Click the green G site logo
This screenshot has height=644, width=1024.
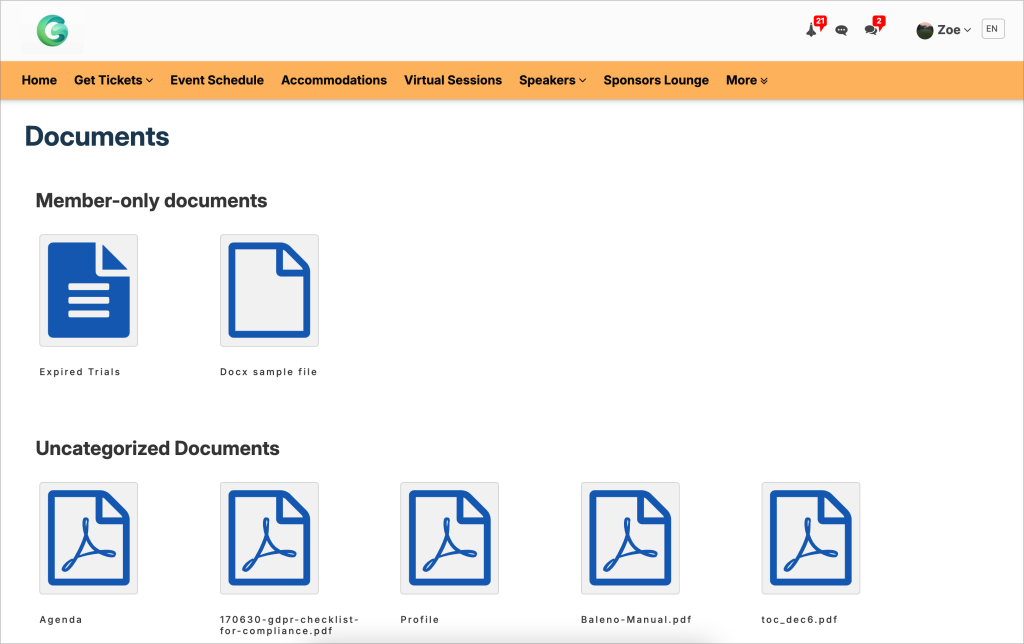tap(51, 30)
